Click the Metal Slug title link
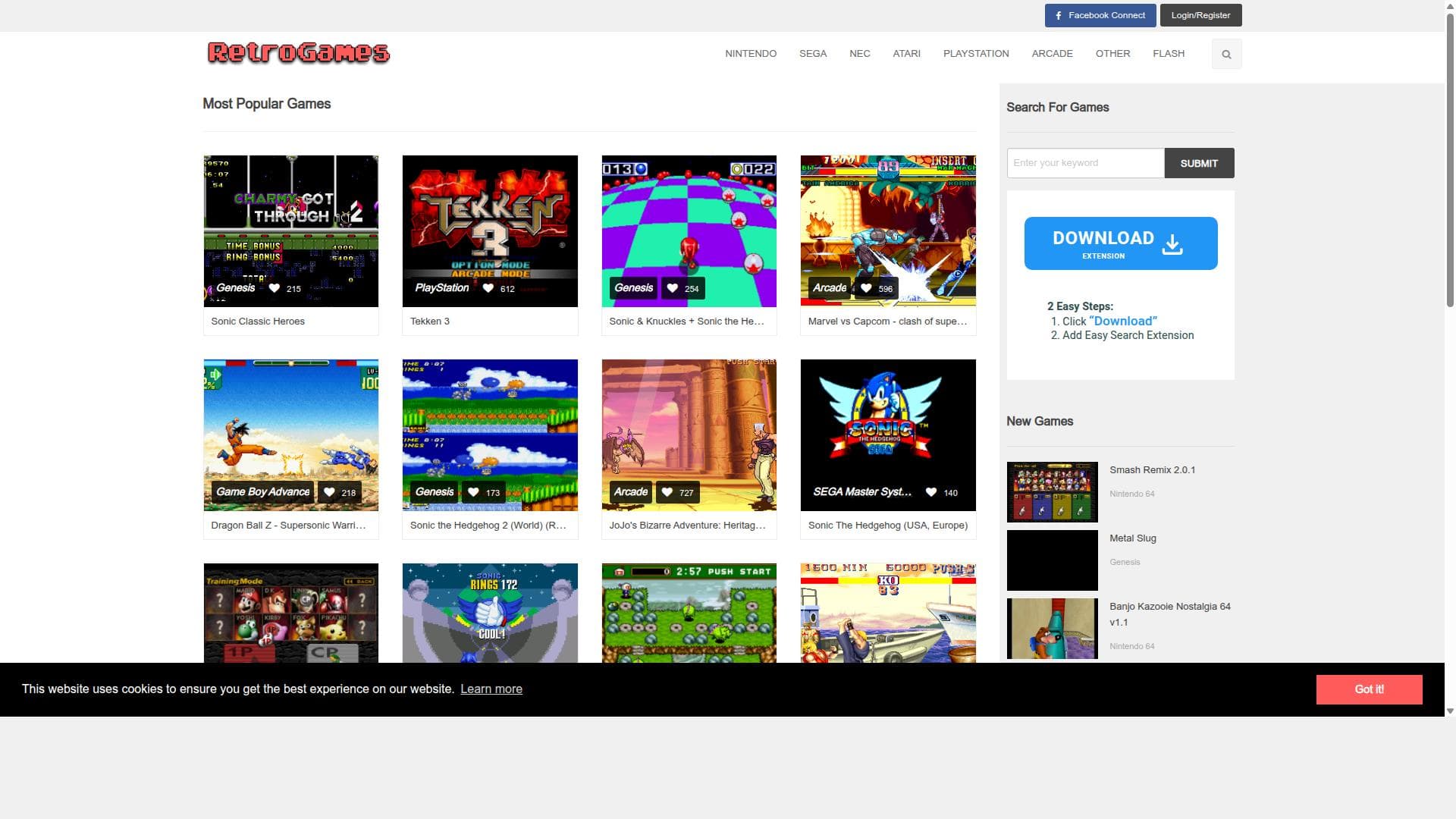 click(x=1132, y=538)
